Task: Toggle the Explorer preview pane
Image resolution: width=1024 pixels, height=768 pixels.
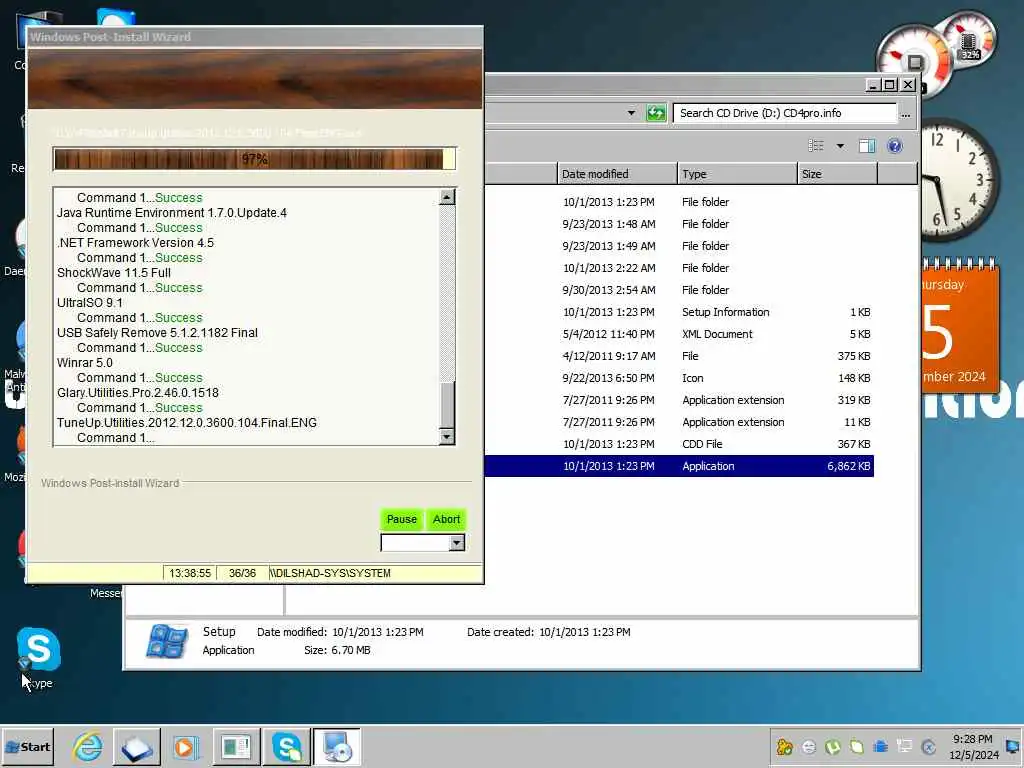Action: (x=867, y=146)
